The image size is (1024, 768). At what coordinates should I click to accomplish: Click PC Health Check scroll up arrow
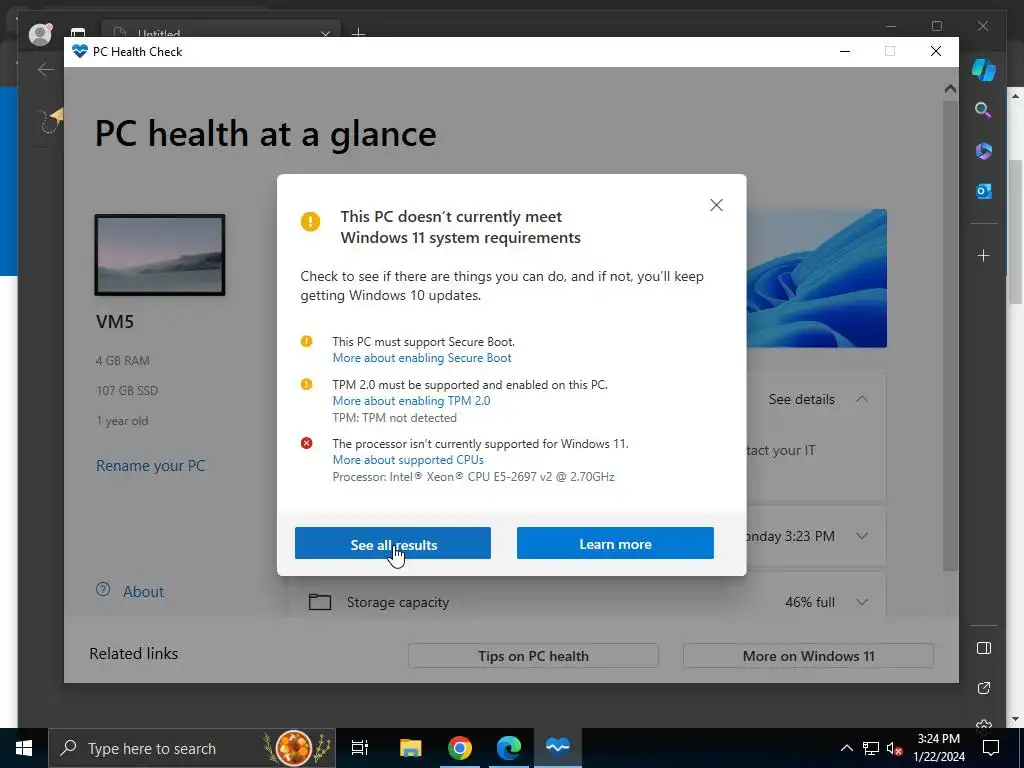pos(950,89)
